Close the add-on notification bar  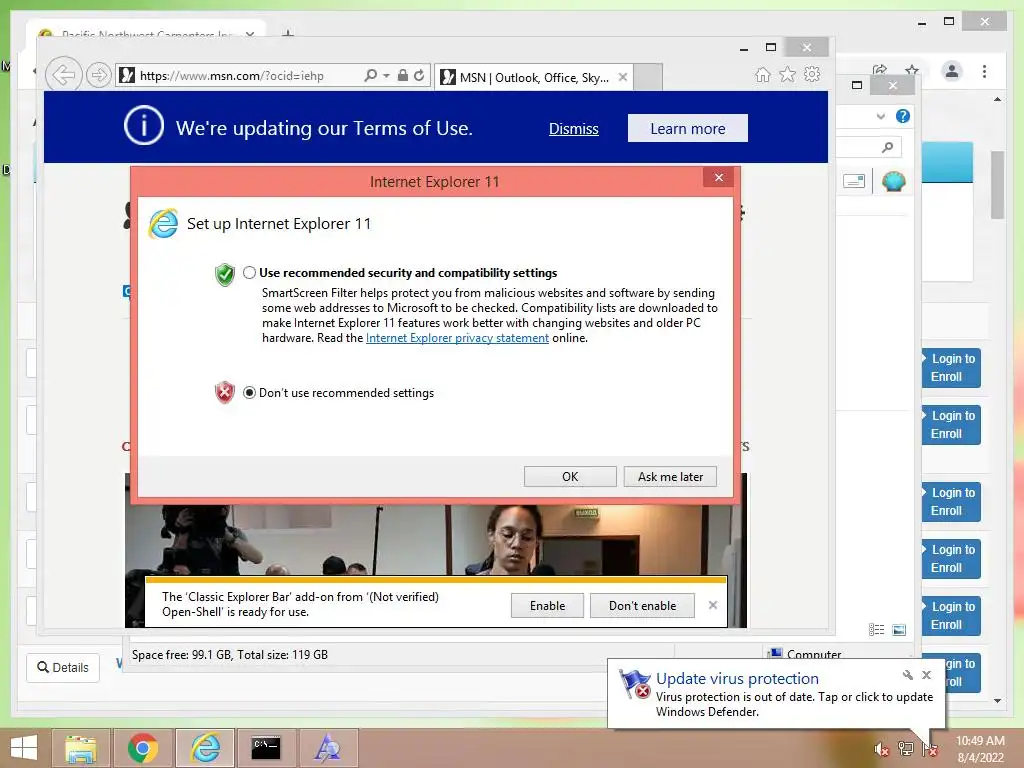pyautogui.click(x=712, y=605)
